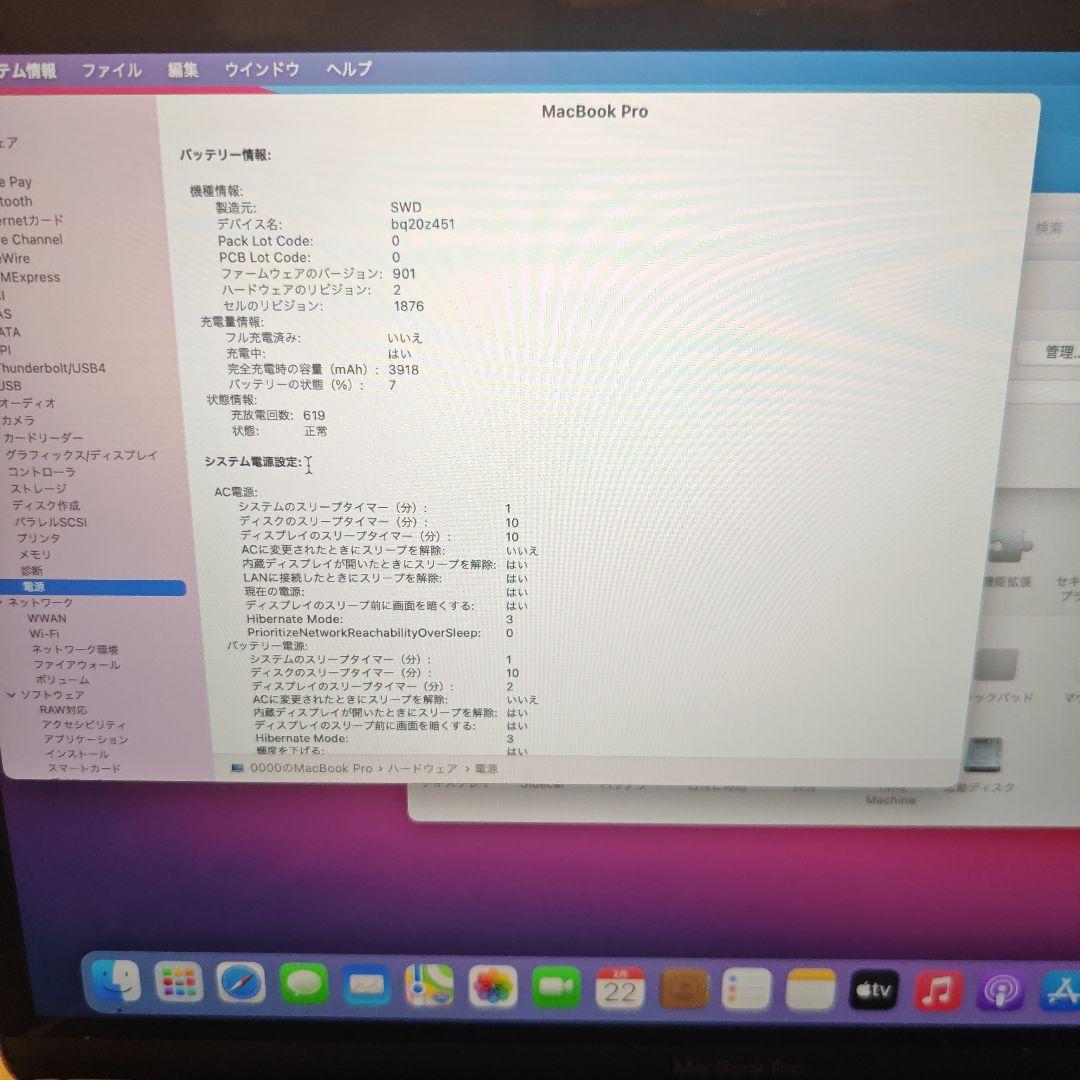Launch Apple TV from the Dock
The height and width of the screenshot is (1080, 1080).
click(873, 991)
